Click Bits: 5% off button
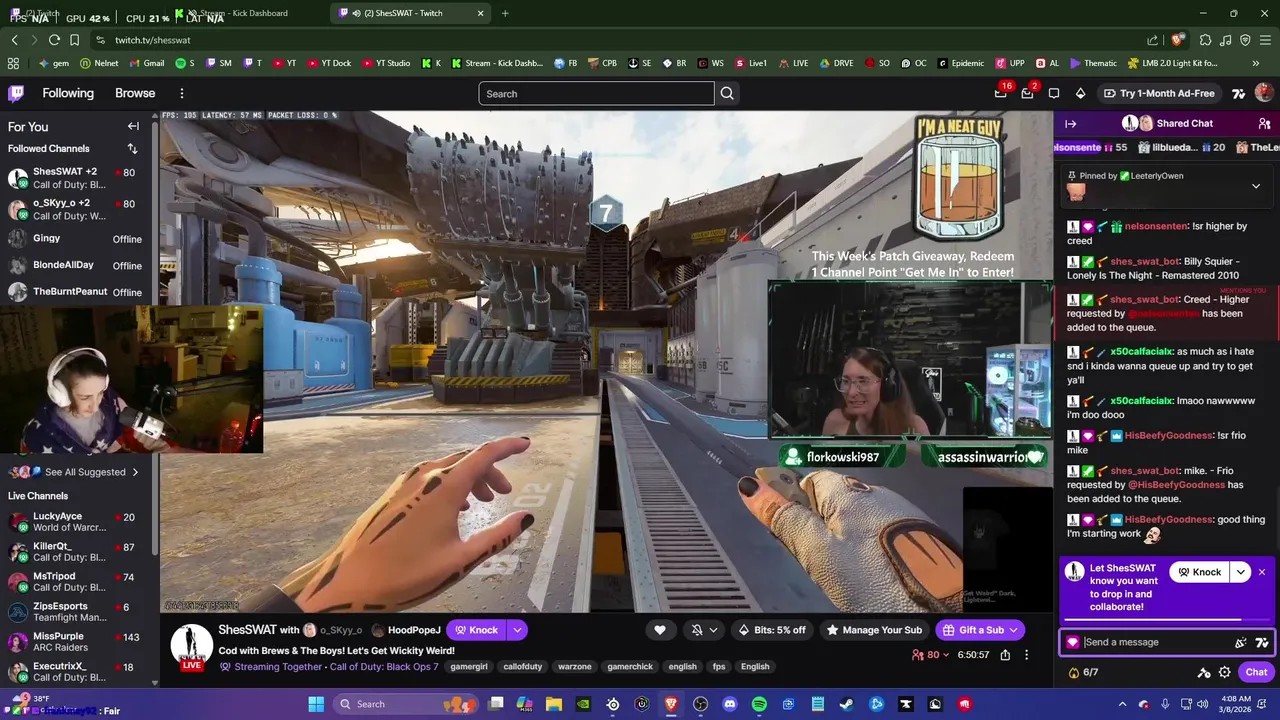Image resolution: width=1280 pixels, height=720 pixels. (x=771, y=630)
